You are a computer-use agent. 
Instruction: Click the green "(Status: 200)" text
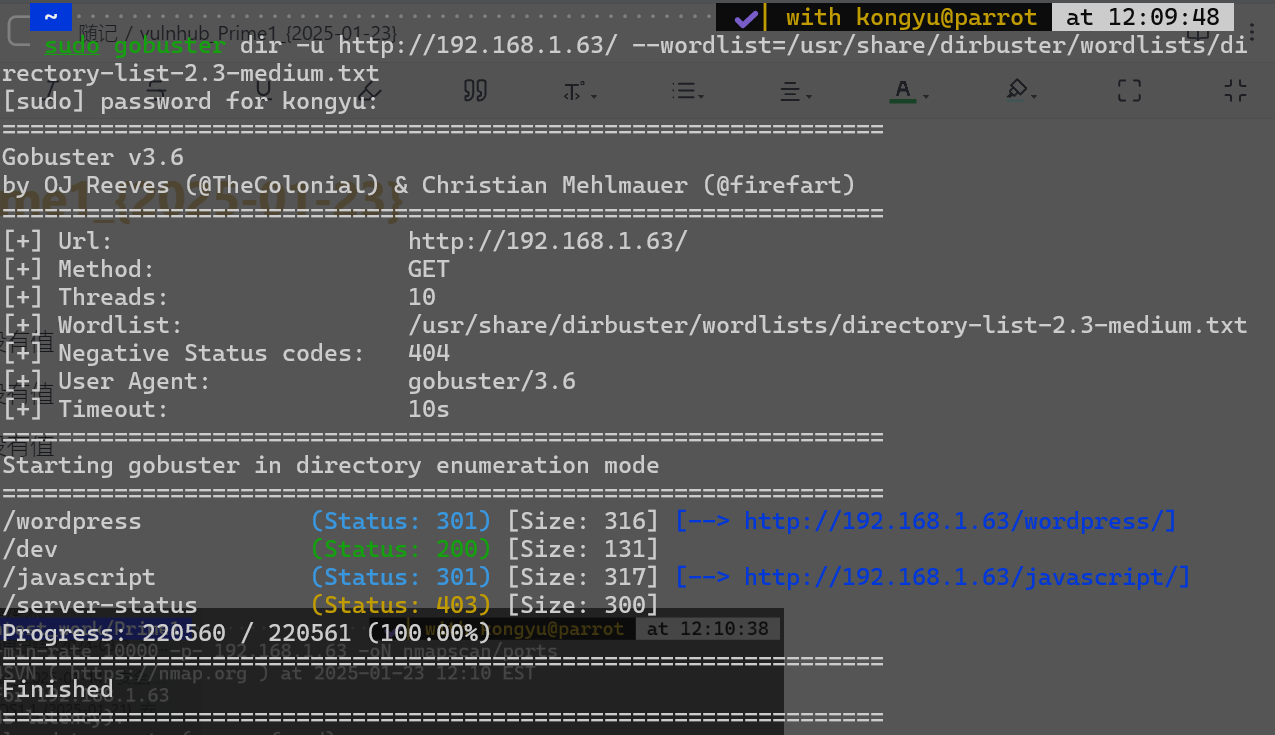[x=402, y=549]
